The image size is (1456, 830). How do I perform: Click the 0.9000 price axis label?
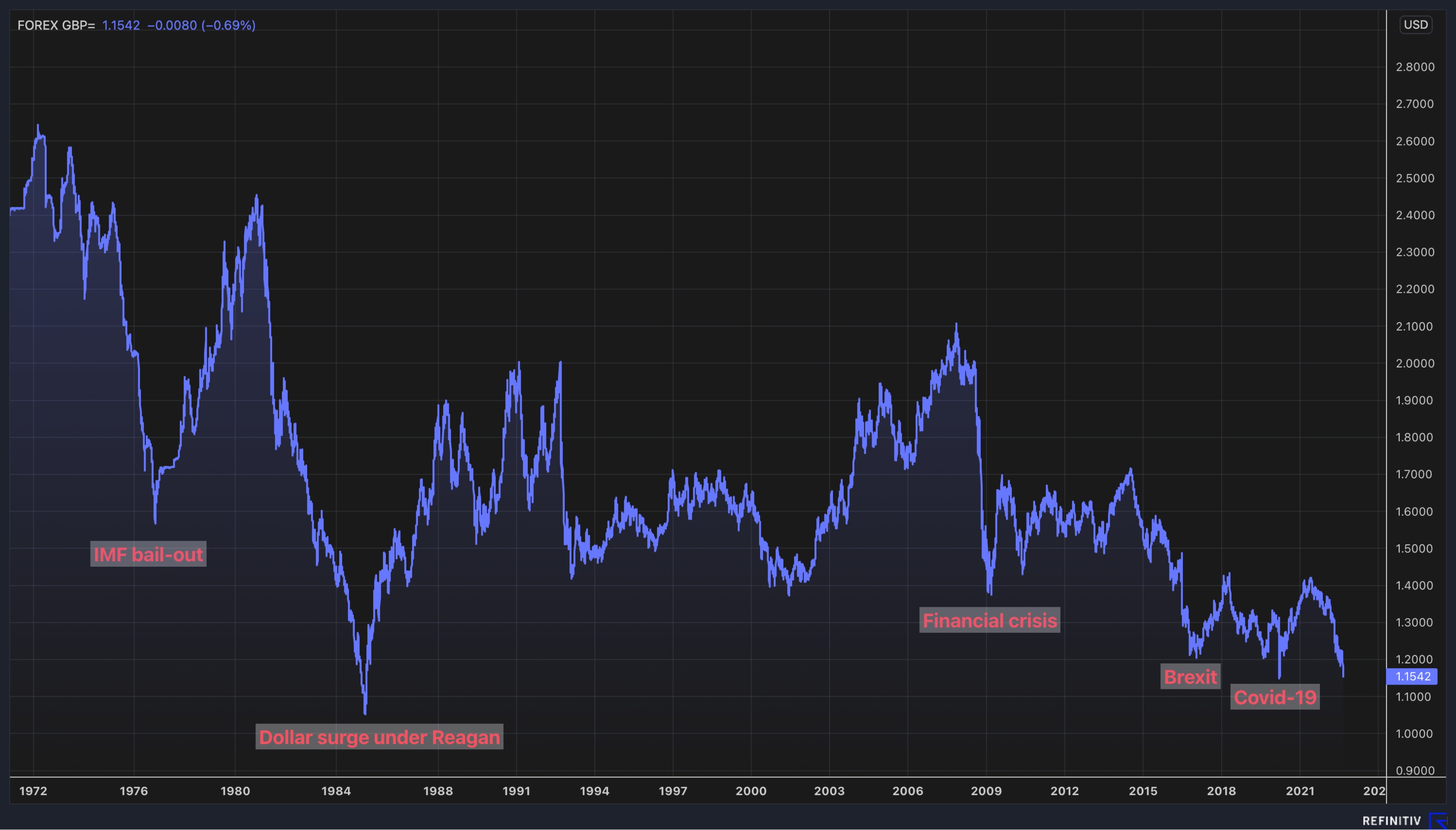pyautogui.click(x=1415, y=771)
